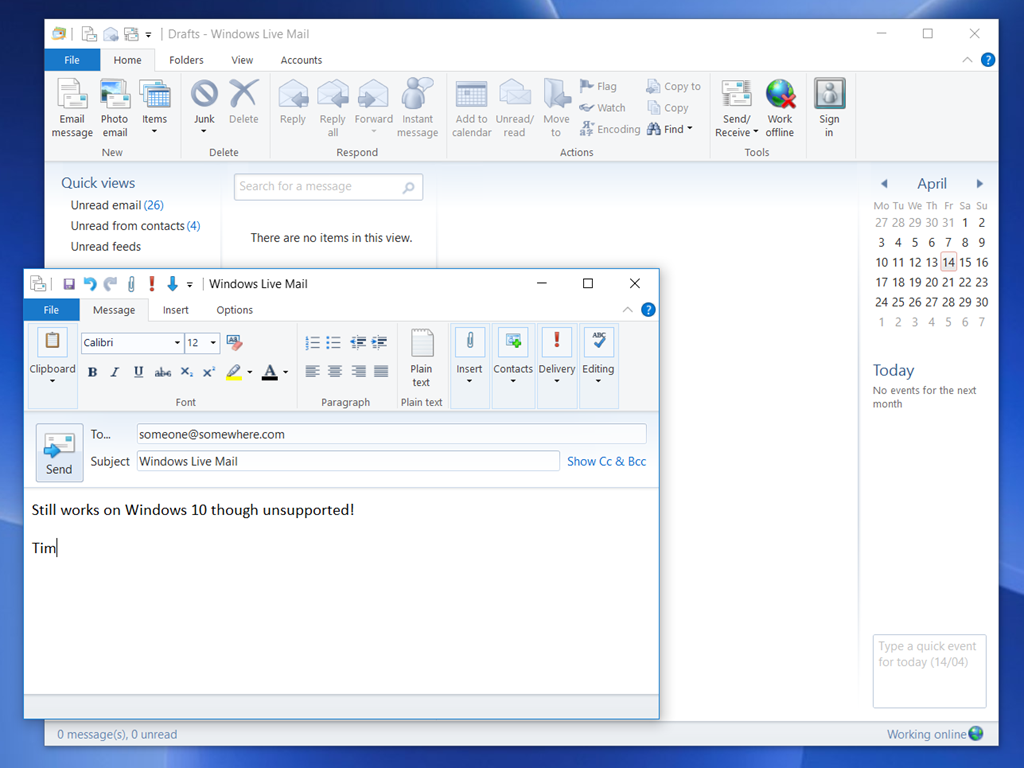
Task: Click the Subject input field
Action: [x=348, y=461]
